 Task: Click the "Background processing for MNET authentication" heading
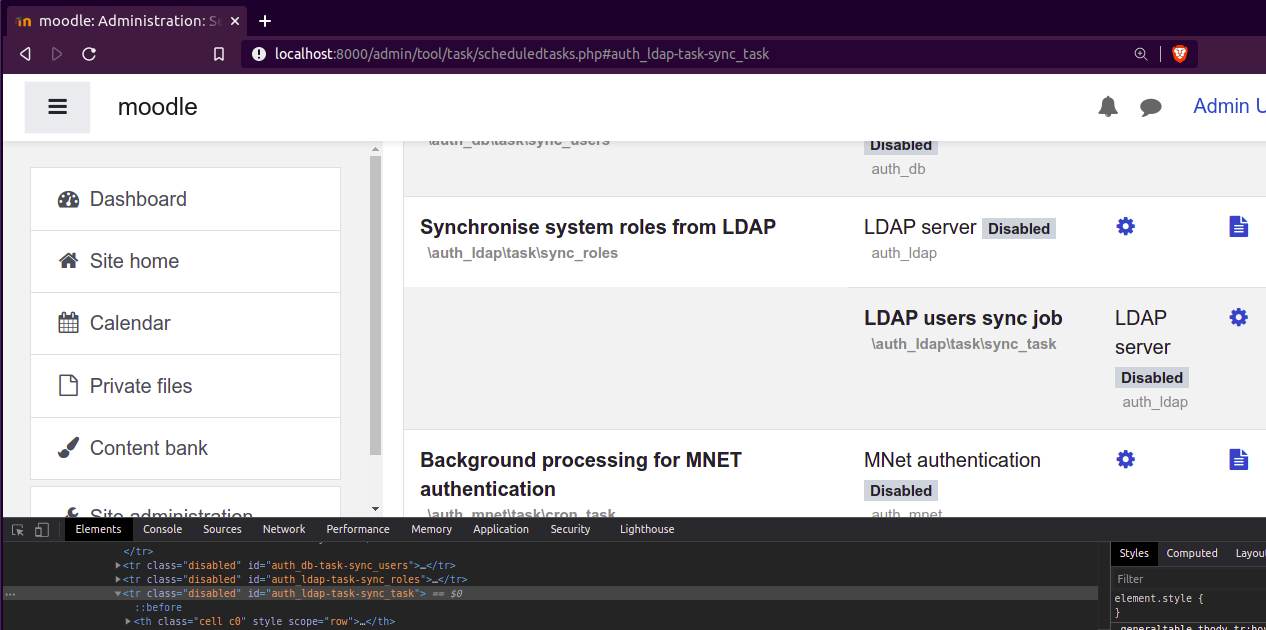(581, 474)
